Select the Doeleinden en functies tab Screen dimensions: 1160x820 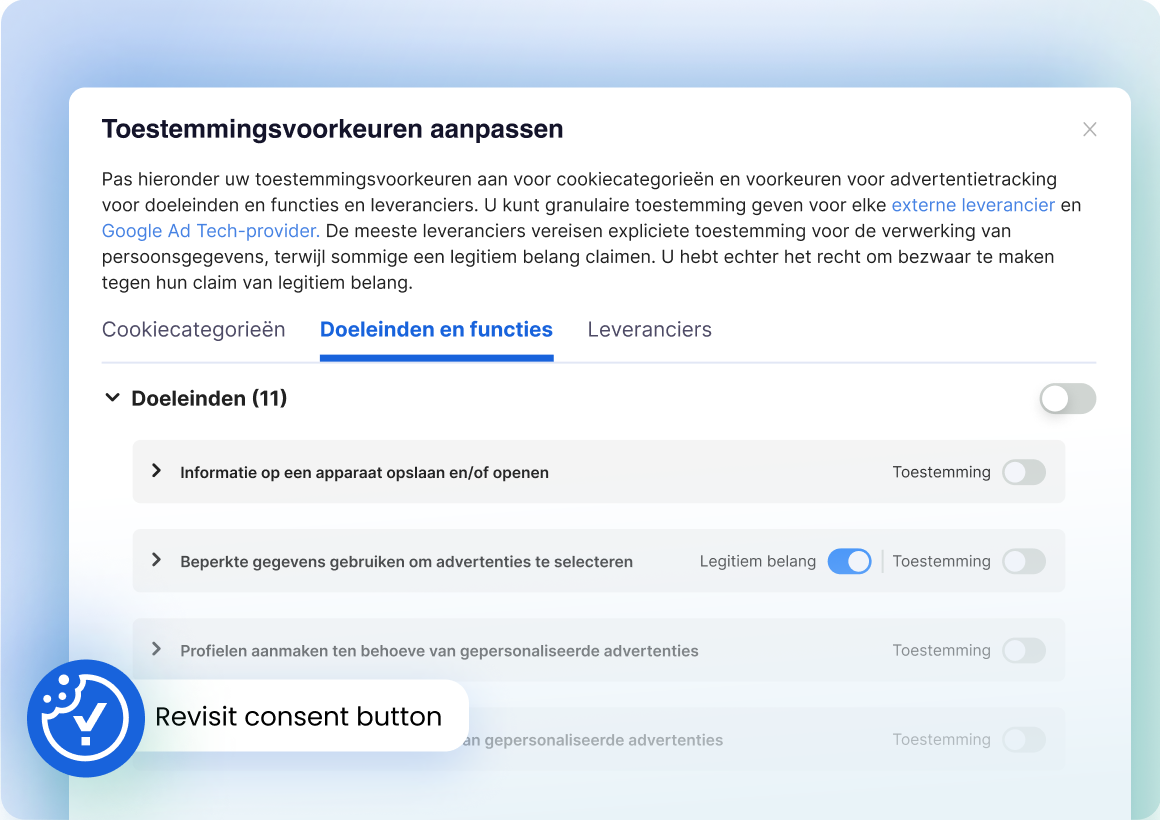pyautogui.click(x=436, y=330)
